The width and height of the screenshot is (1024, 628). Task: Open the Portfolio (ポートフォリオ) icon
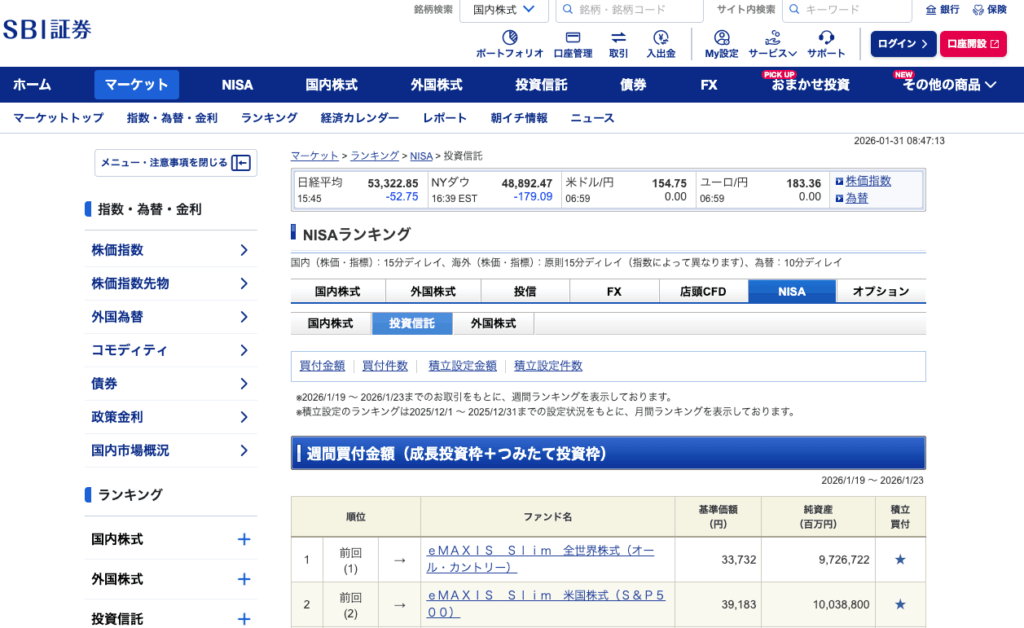coord(509,44)
